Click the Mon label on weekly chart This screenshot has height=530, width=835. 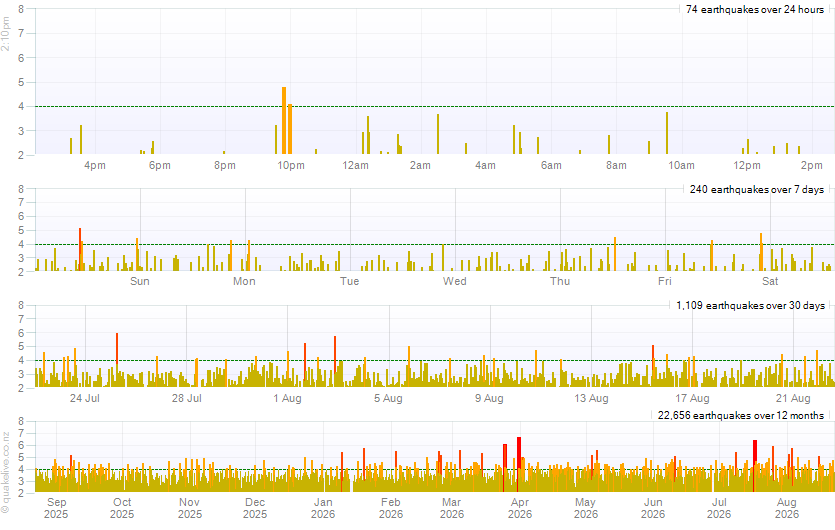244,281
